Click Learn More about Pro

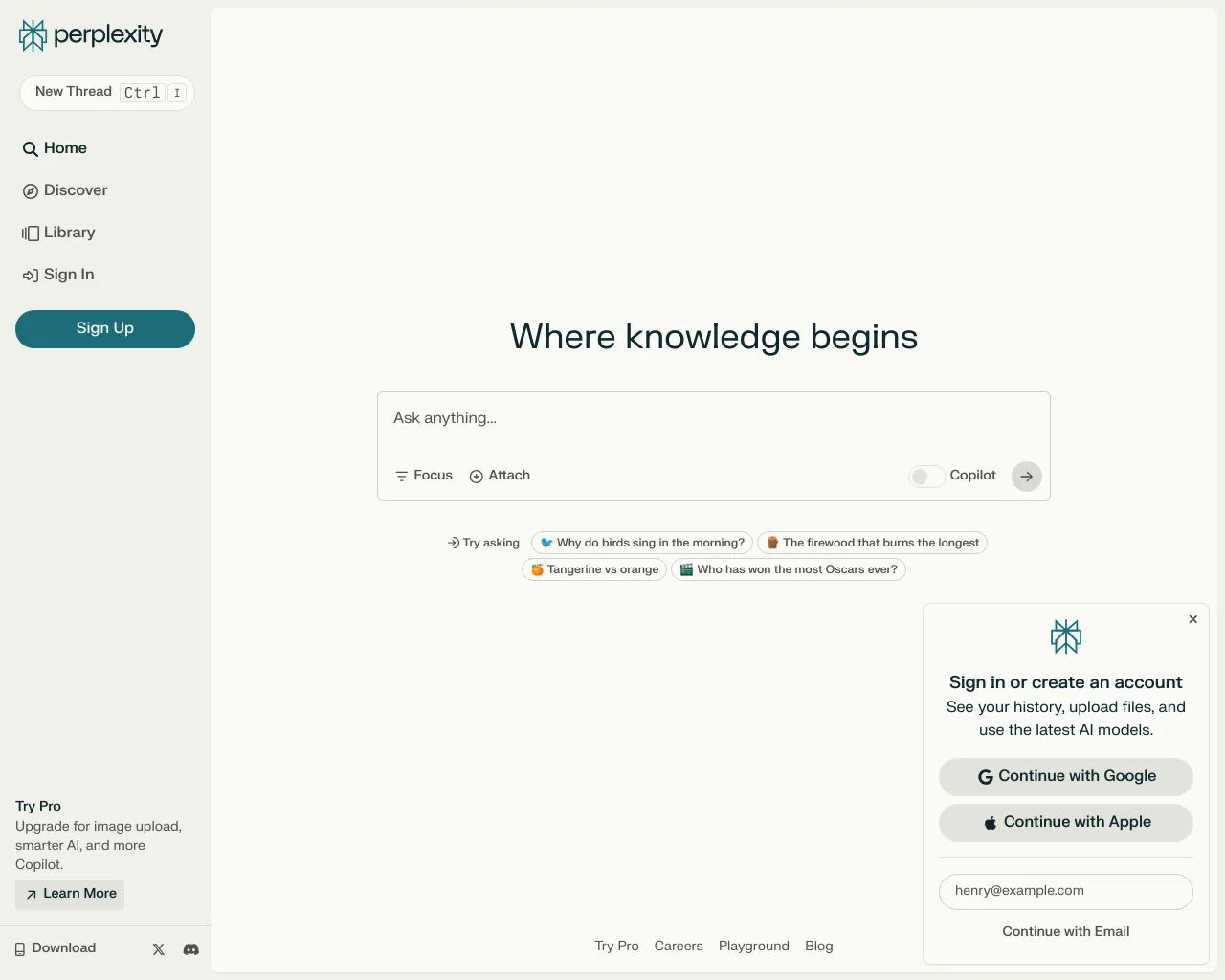70,894
